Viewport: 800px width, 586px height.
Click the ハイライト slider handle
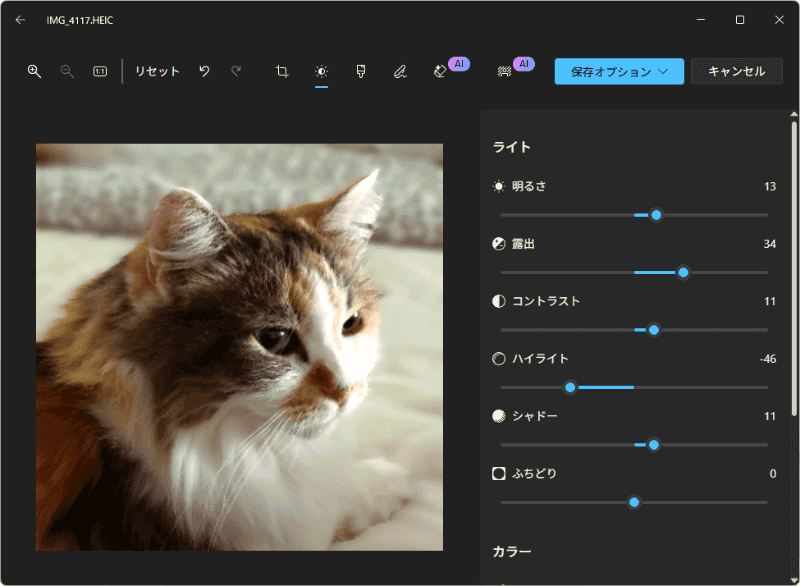pos(570,387)
